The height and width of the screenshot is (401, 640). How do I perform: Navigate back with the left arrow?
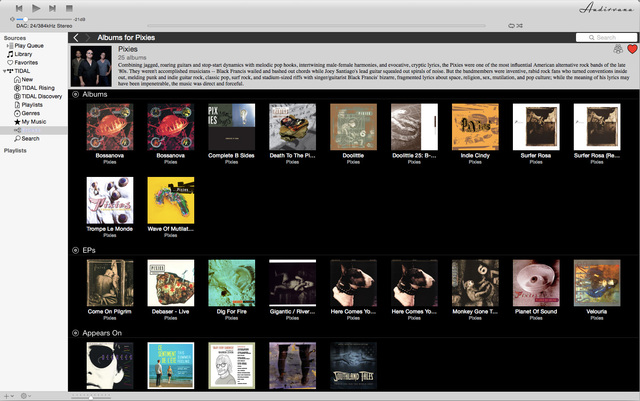76,37
